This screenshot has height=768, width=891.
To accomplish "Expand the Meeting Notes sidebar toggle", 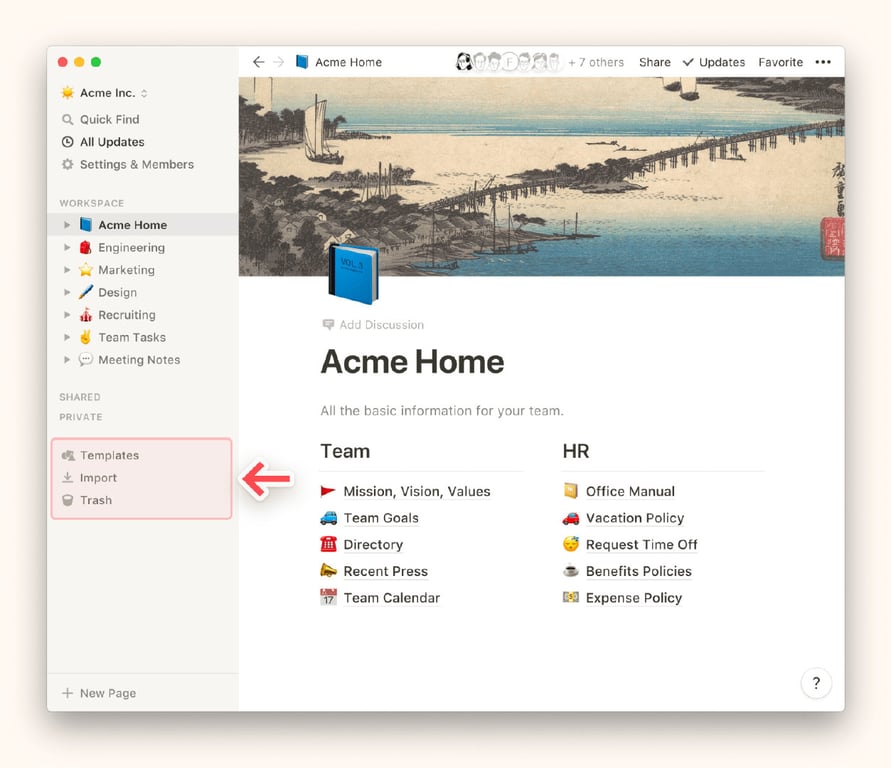I will pyautogui.click(x=67, y=360).
